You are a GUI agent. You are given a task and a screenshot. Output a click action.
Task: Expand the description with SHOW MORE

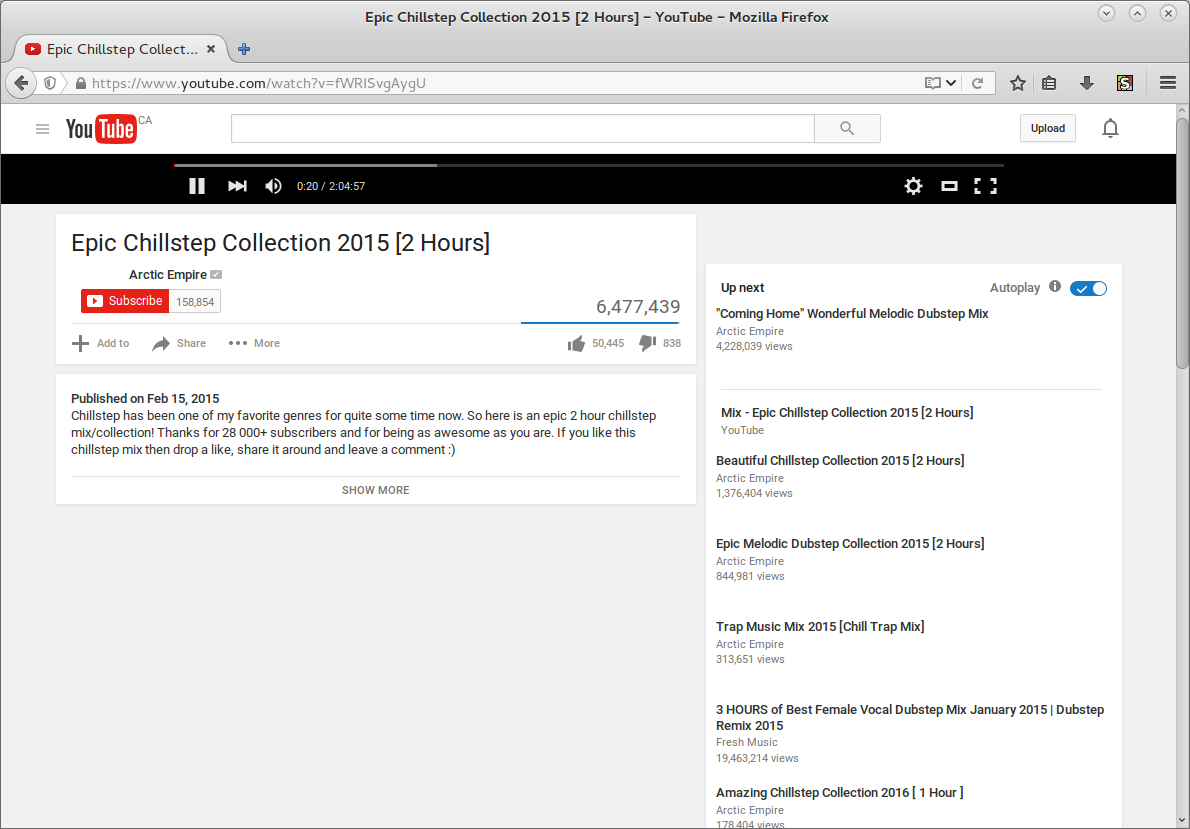click(x=375, y=489)
